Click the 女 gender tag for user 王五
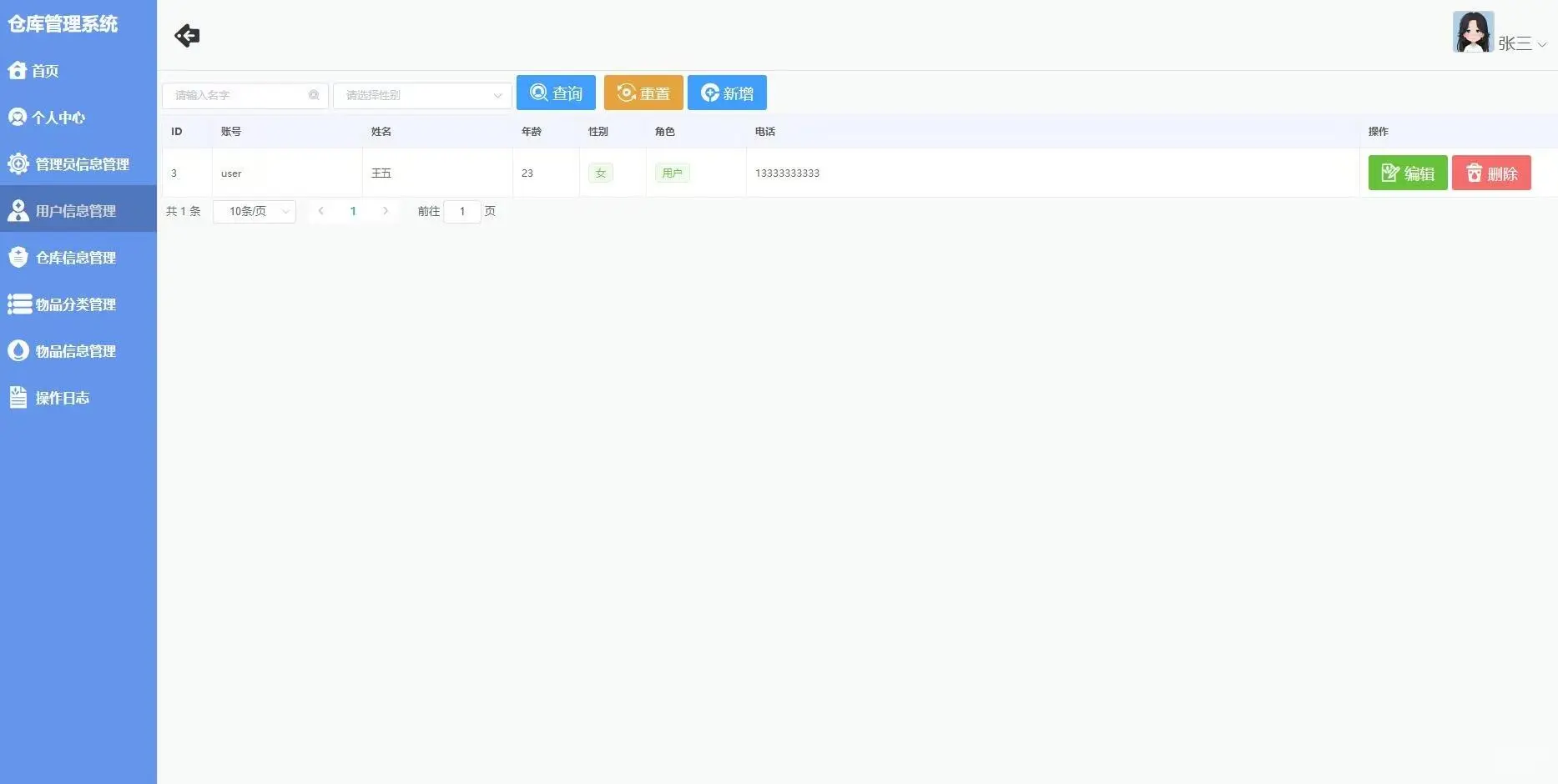Screen dimensions: 1558x784 (x=600, y=173)
